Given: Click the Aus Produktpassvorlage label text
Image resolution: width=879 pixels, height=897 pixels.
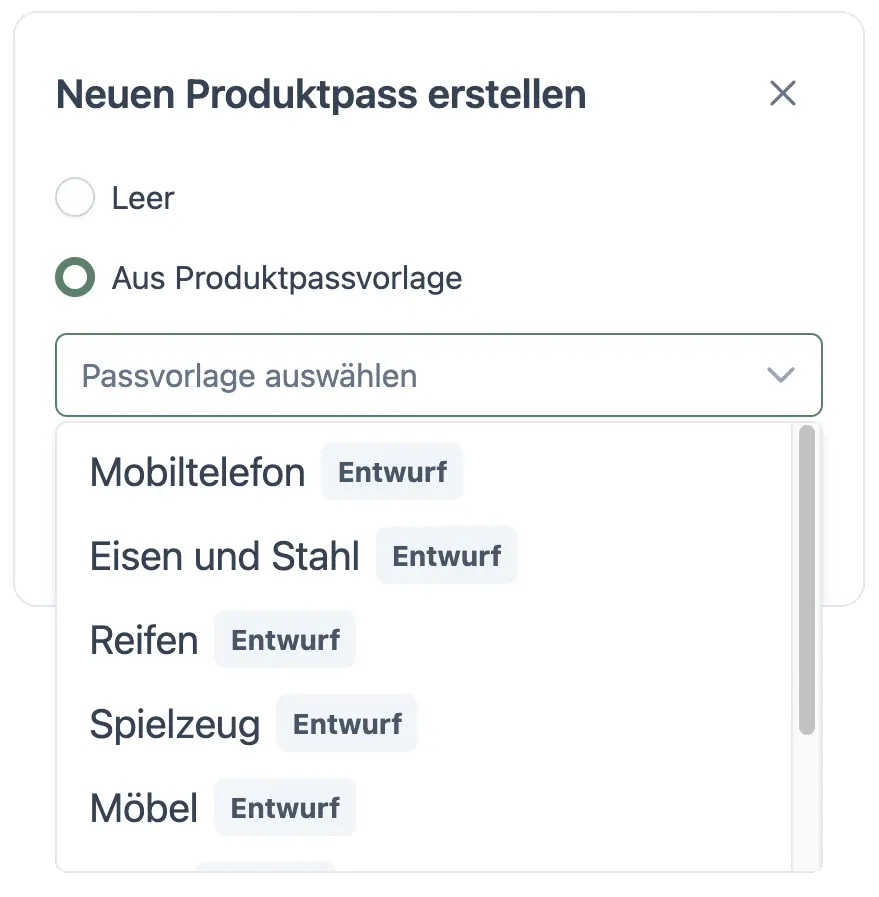Looking at the screenshot, I should (287, 278).
